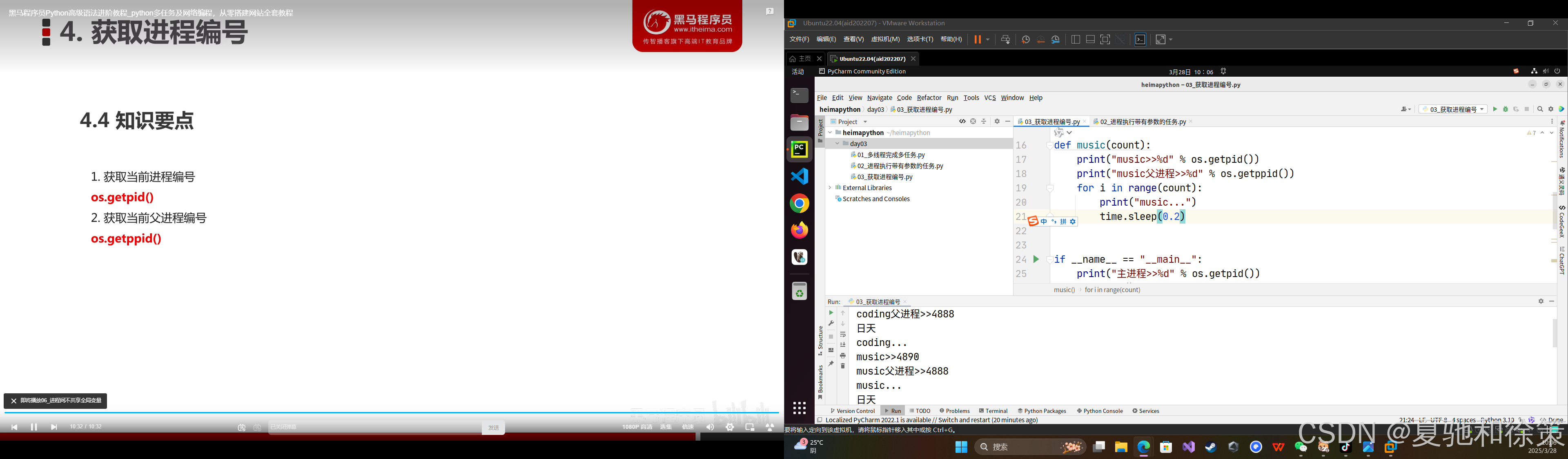
Task: Open Visual Studio Code from the dock
Action: pos(799,176)
